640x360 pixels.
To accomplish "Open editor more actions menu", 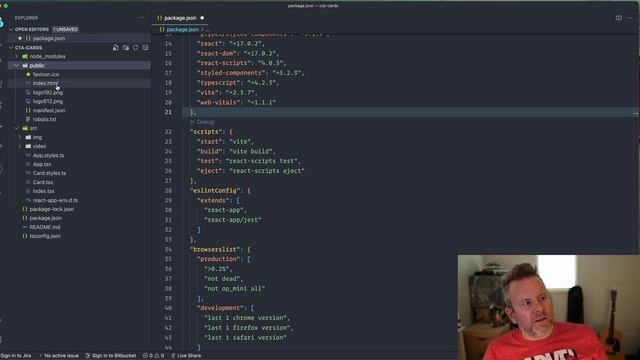I will pos(629,18).
